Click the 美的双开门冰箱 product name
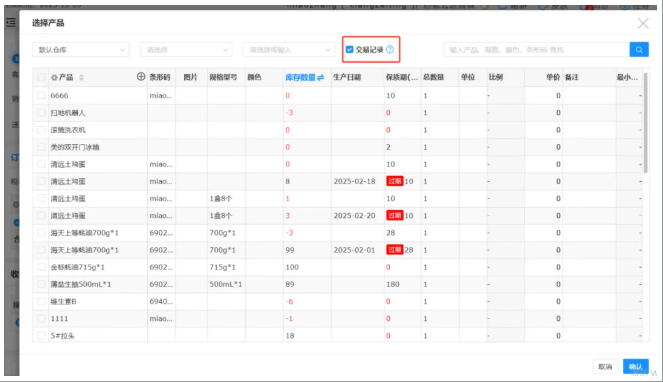 75,147
